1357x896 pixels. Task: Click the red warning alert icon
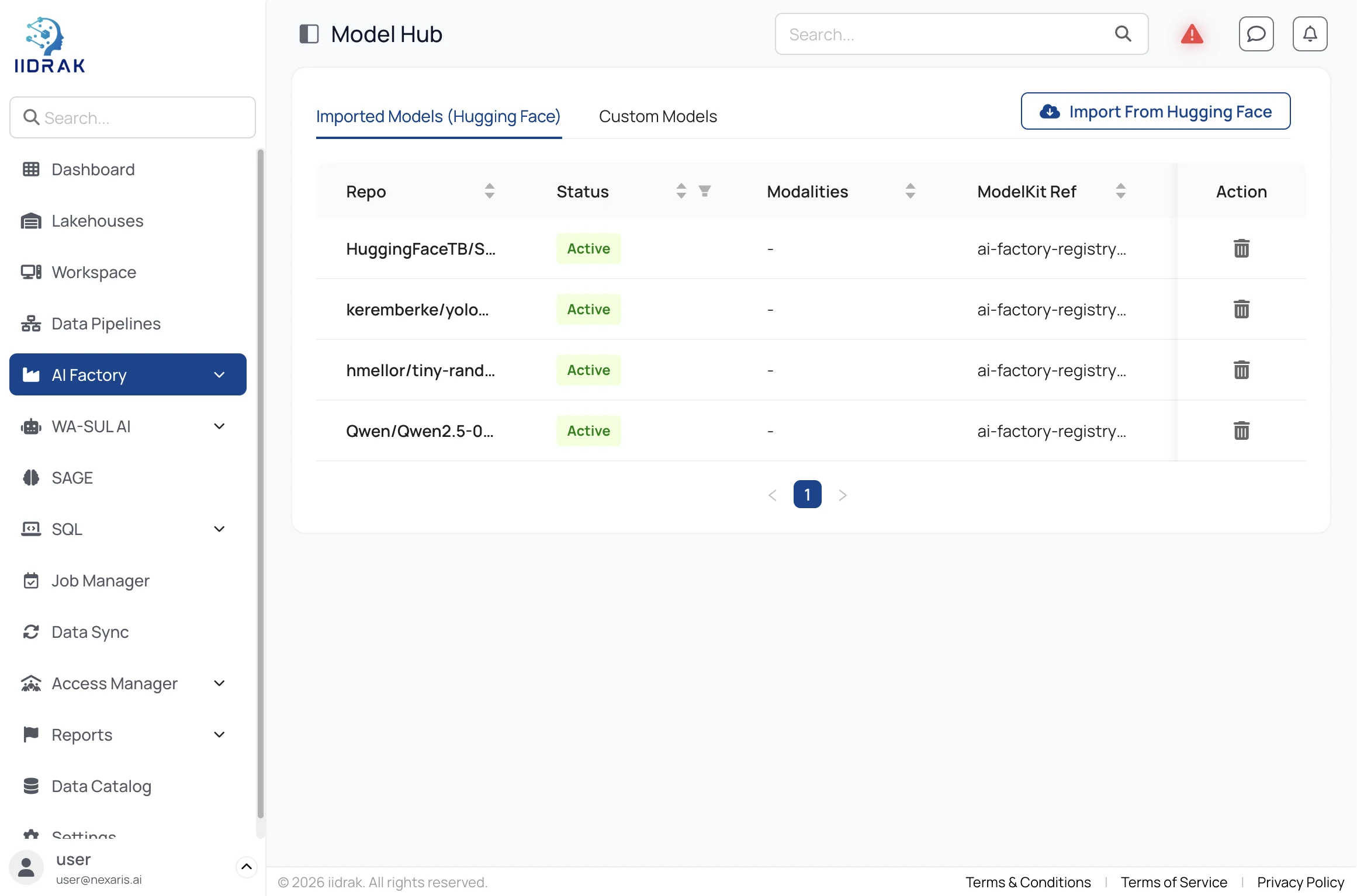pyautogui.click(x=1192, y=34)
